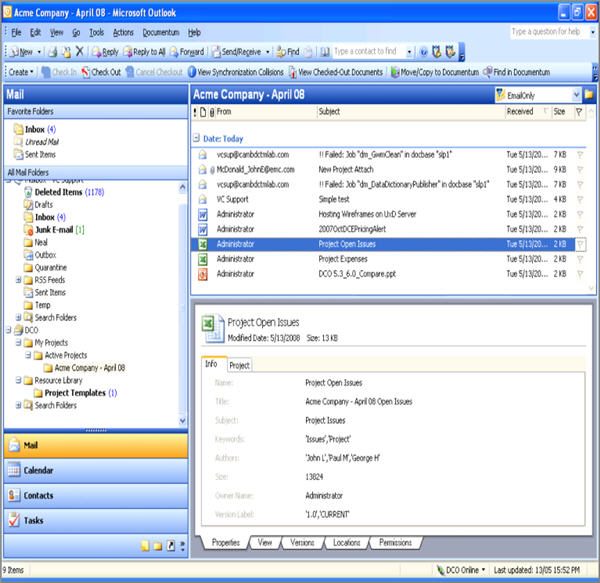Collapse the My Projects node
600x583 pixels.
pos(18,342)
